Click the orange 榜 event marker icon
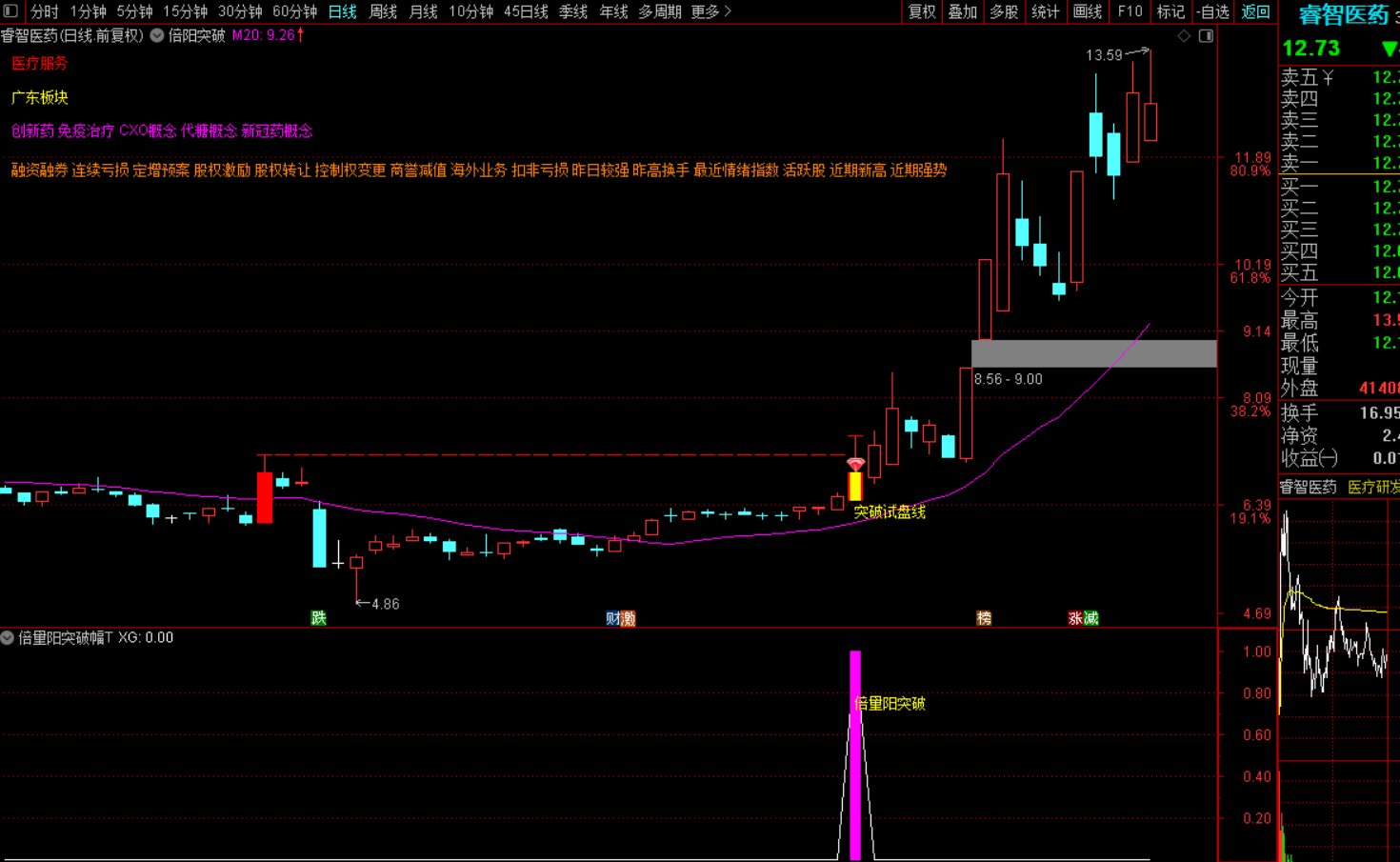 (984, 618)
